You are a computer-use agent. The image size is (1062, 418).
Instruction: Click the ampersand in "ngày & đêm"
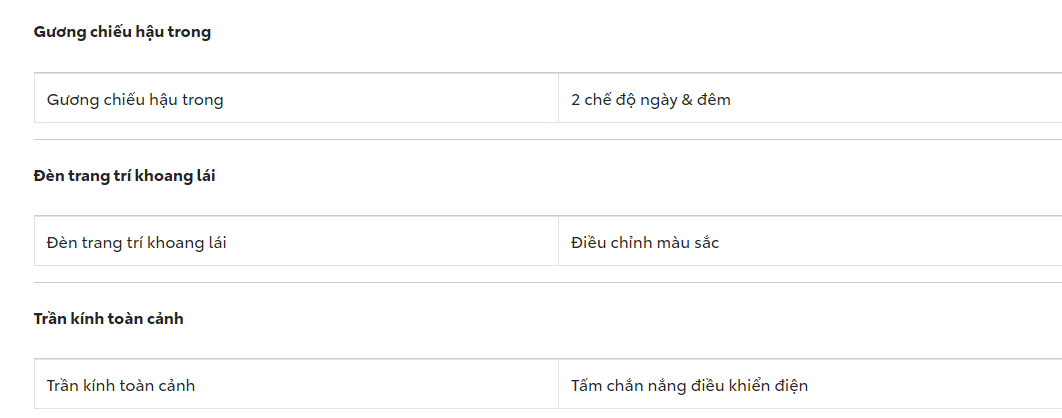687,100
